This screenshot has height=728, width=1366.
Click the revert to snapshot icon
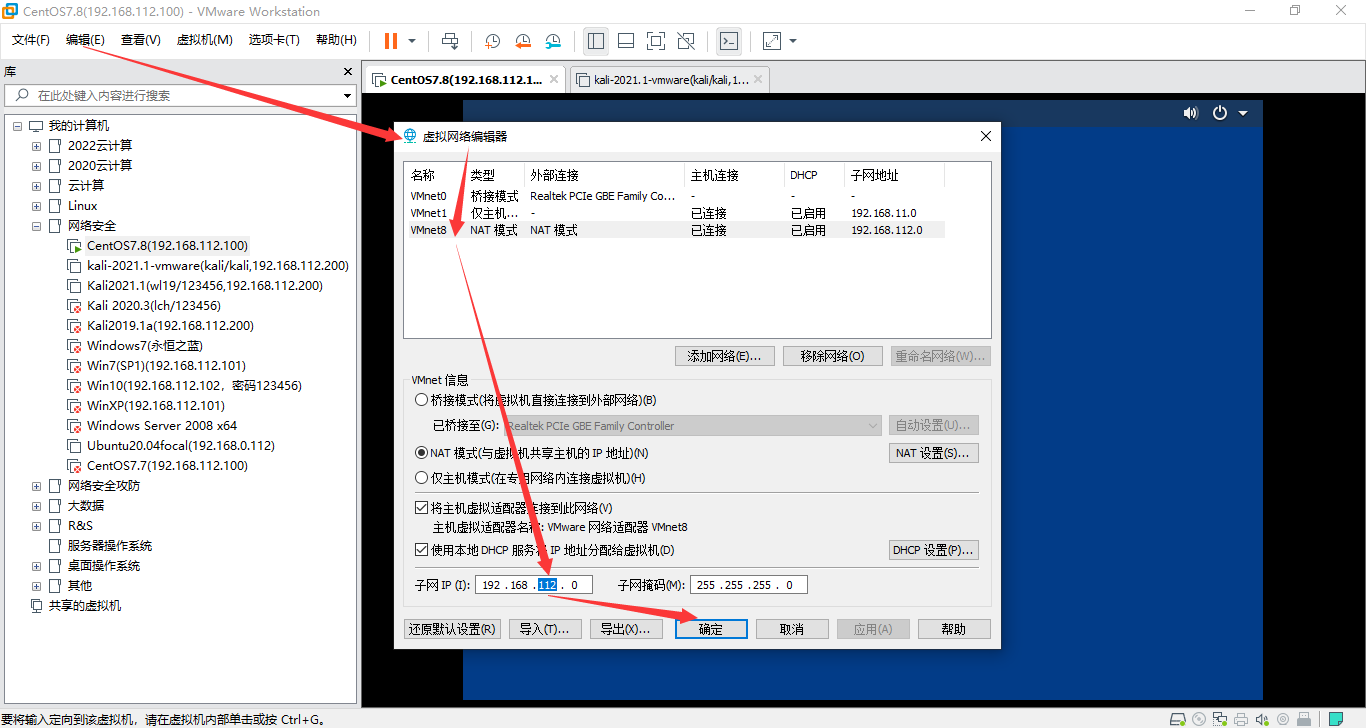point(523,41)
